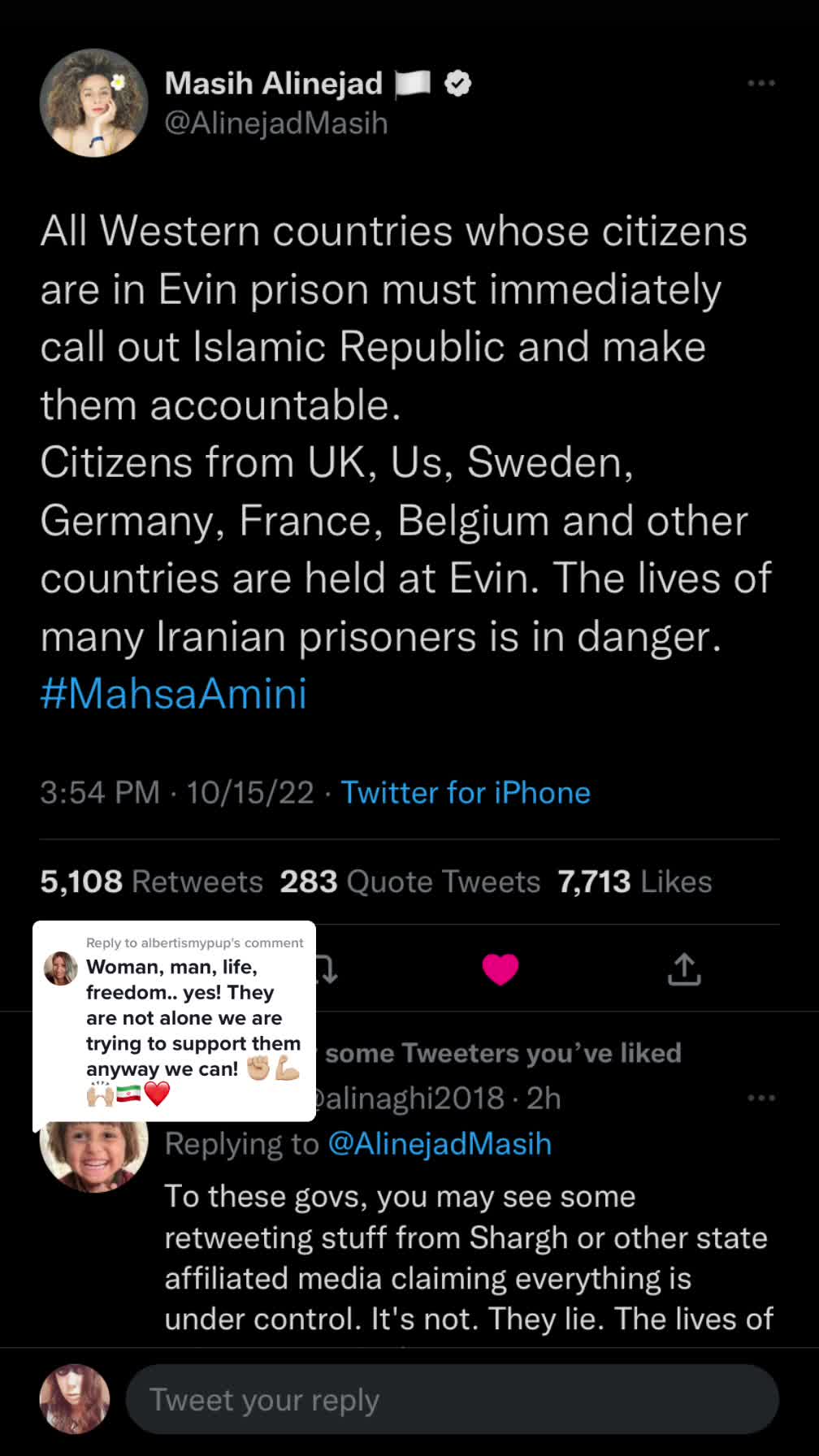Tap the partially hidden retweet icon

(x=327, y=968)
